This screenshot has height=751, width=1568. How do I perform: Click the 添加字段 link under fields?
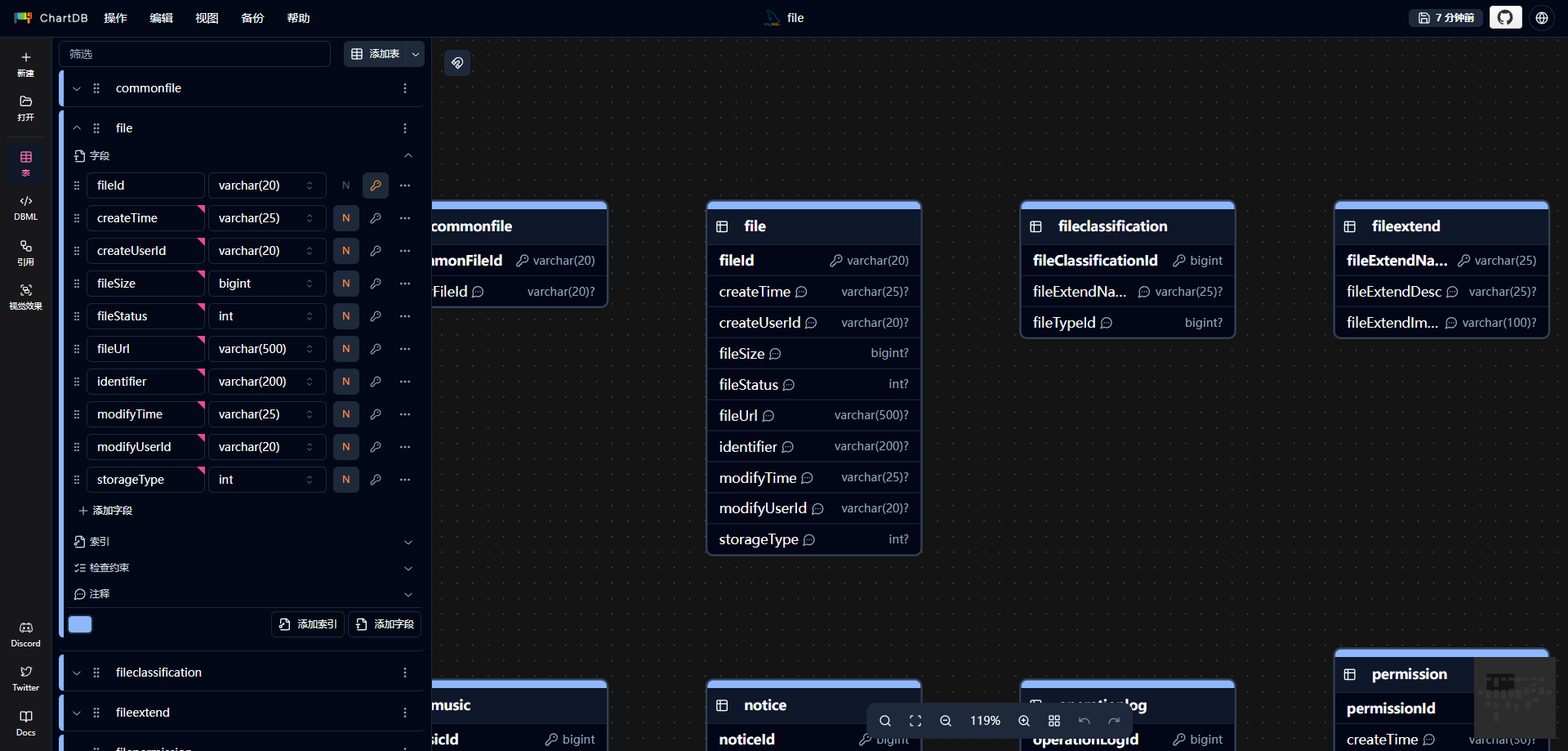point(105,511)
